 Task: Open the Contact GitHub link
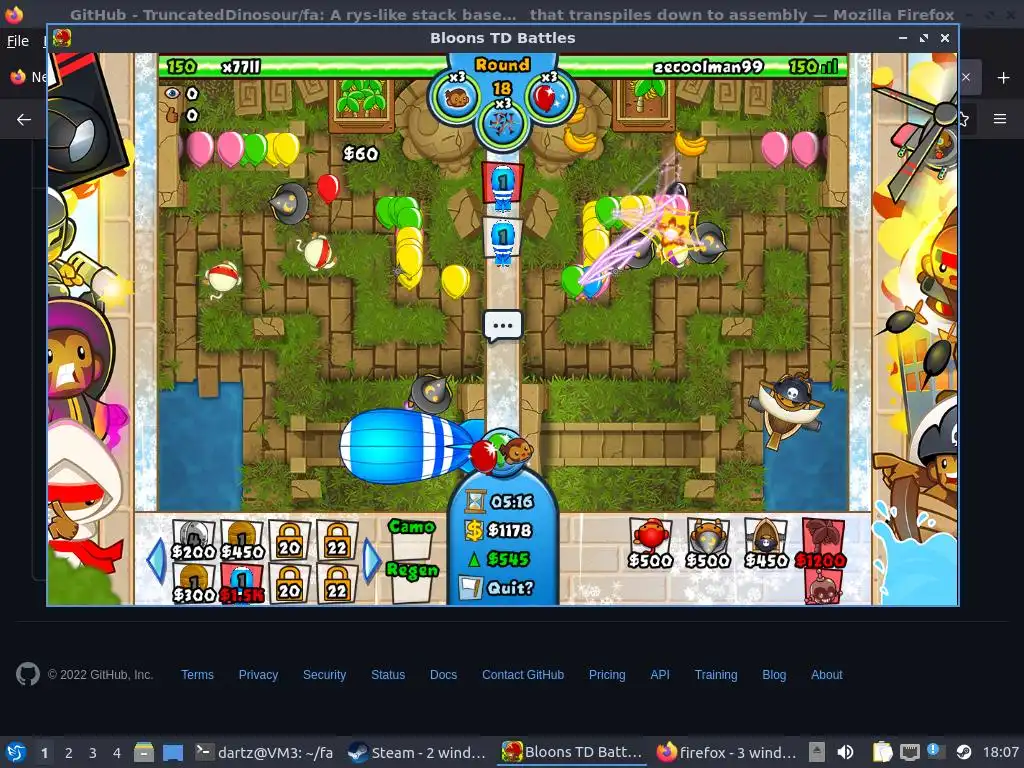pyautogui.click(x=523, y=675)
